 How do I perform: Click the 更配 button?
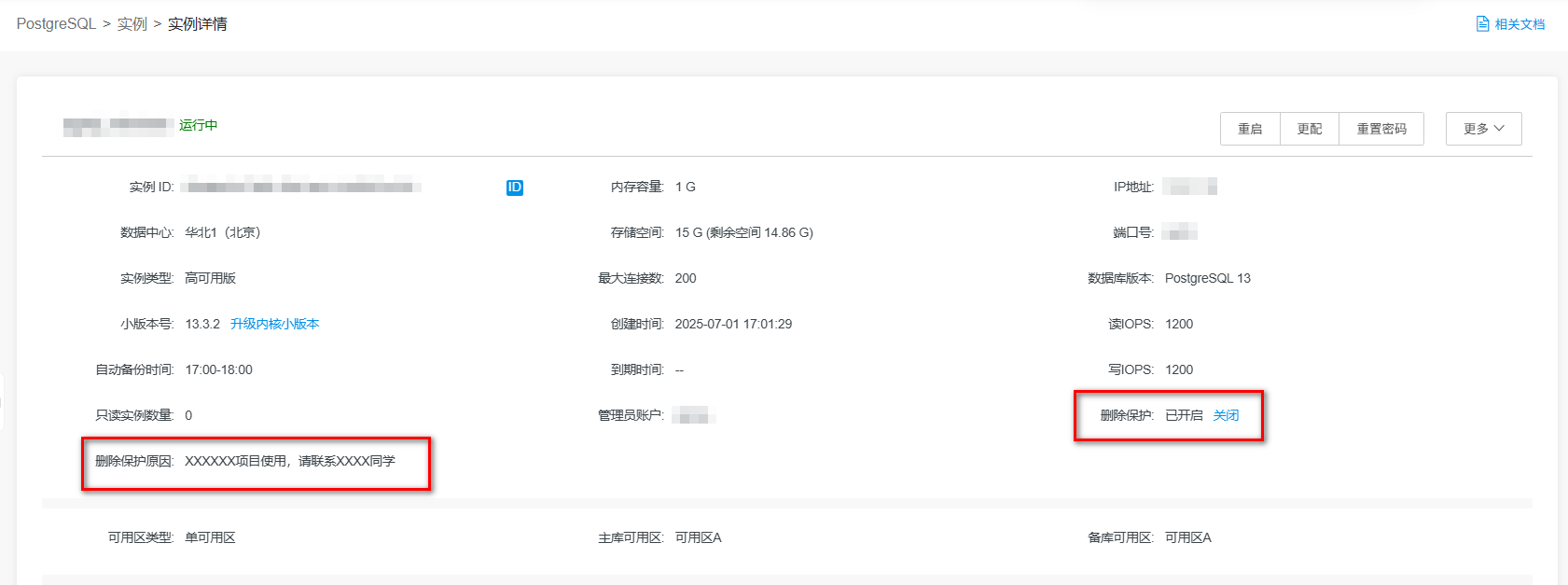pos(1309,129)
